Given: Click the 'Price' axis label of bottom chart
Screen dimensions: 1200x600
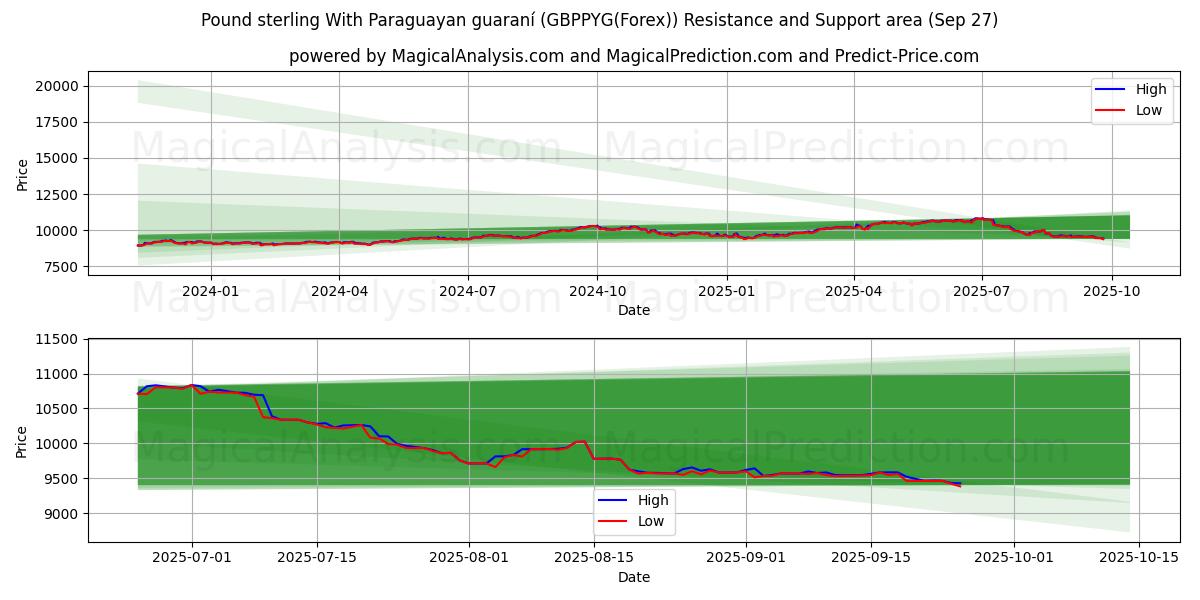Looking at the screenshot, I should 23,440.
